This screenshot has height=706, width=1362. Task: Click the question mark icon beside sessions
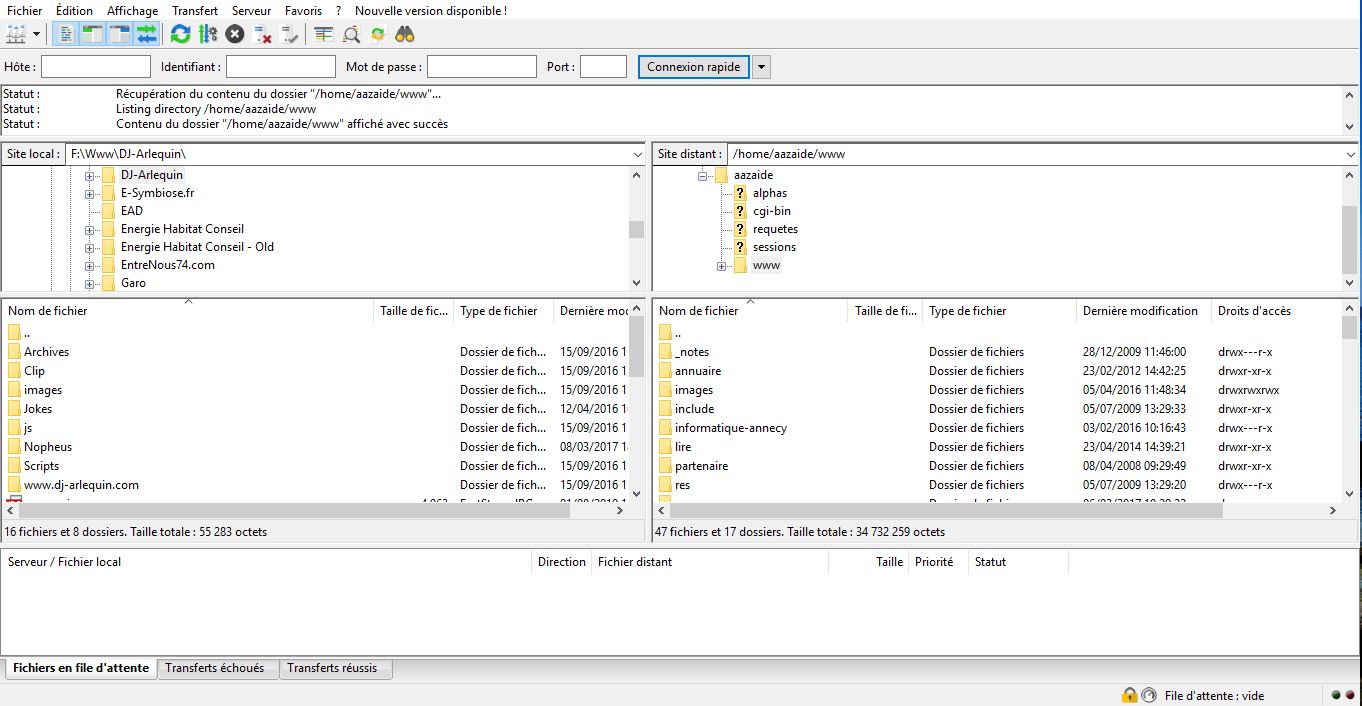tap(740, 247)
